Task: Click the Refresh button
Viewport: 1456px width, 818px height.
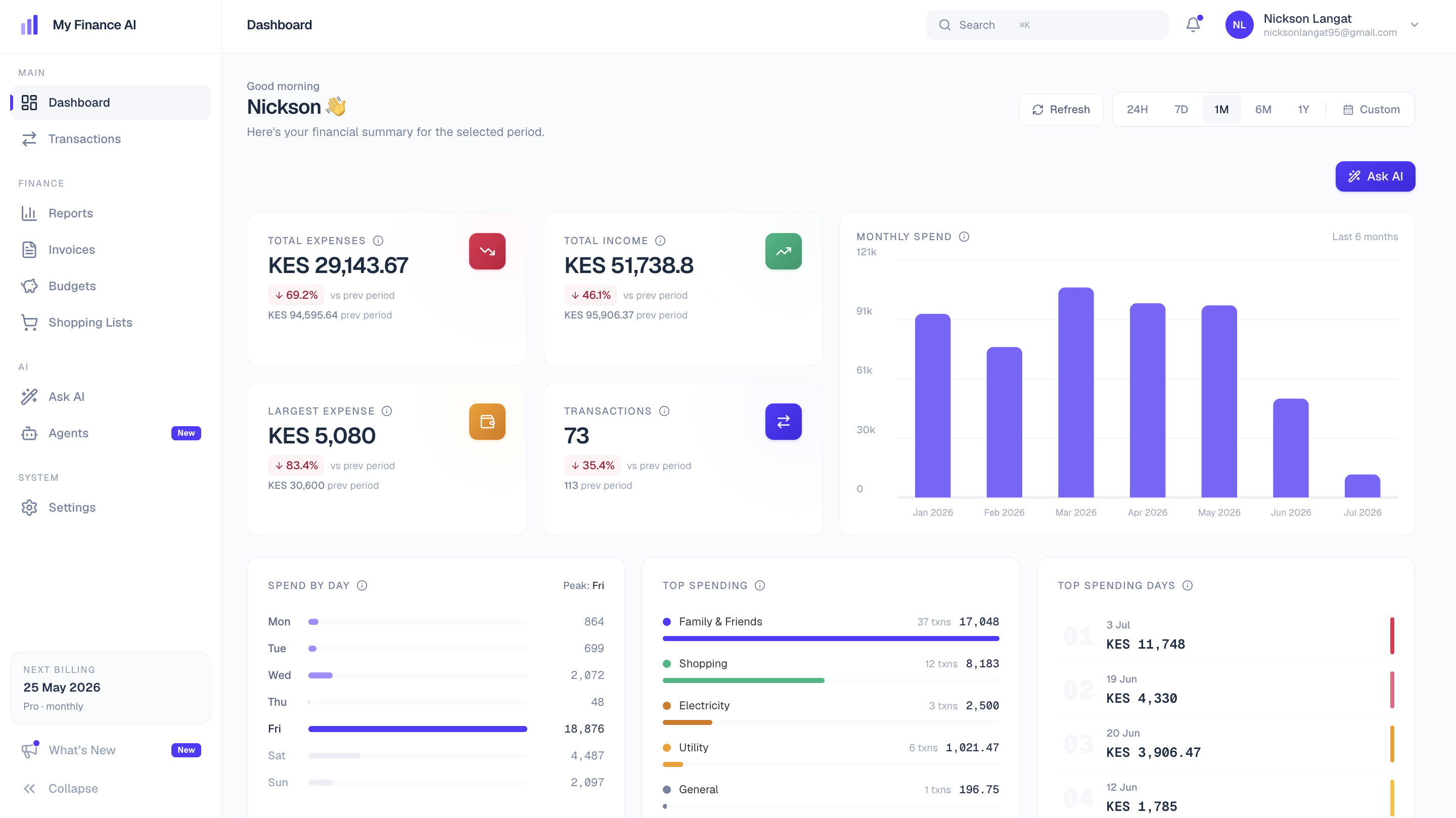Action: (1061, 110)
